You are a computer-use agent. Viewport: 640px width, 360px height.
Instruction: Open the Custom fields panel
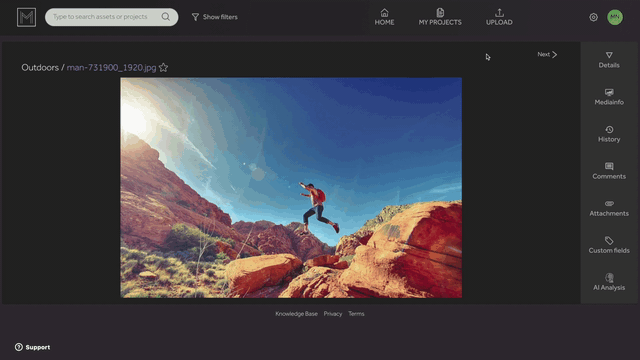click(x=609, y=245)
